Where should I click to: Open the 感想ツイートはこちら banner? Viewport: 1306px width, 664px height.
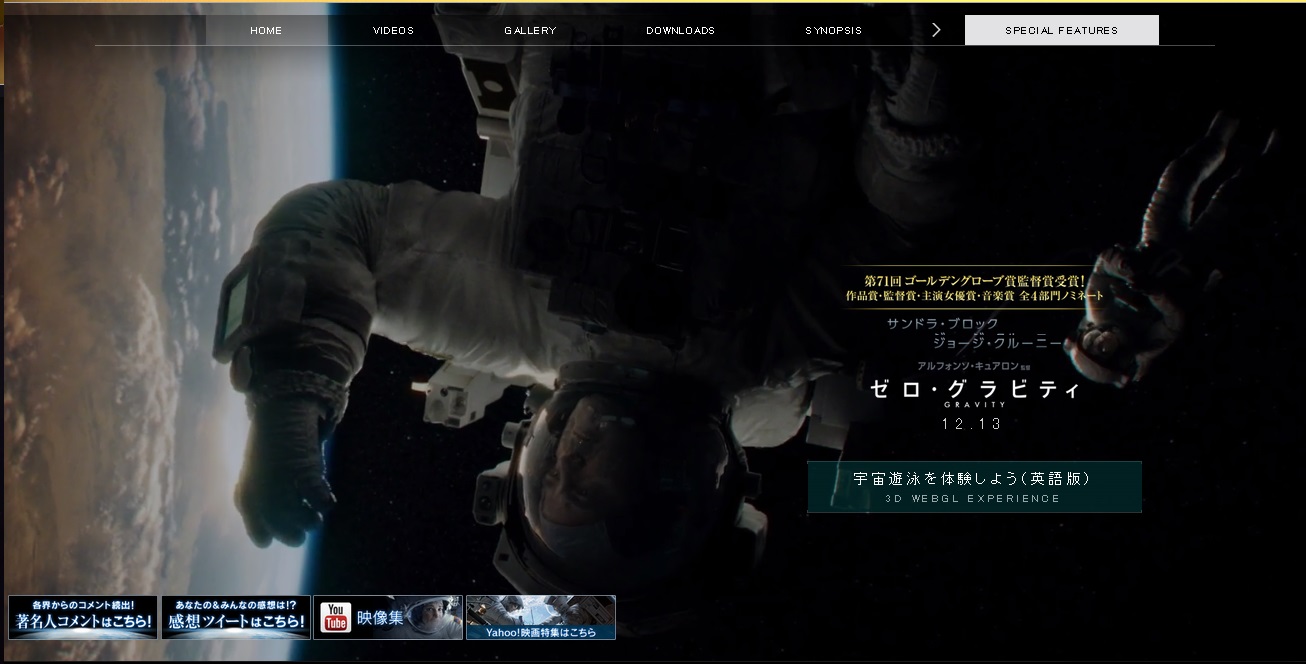click(x=236, y=617)
